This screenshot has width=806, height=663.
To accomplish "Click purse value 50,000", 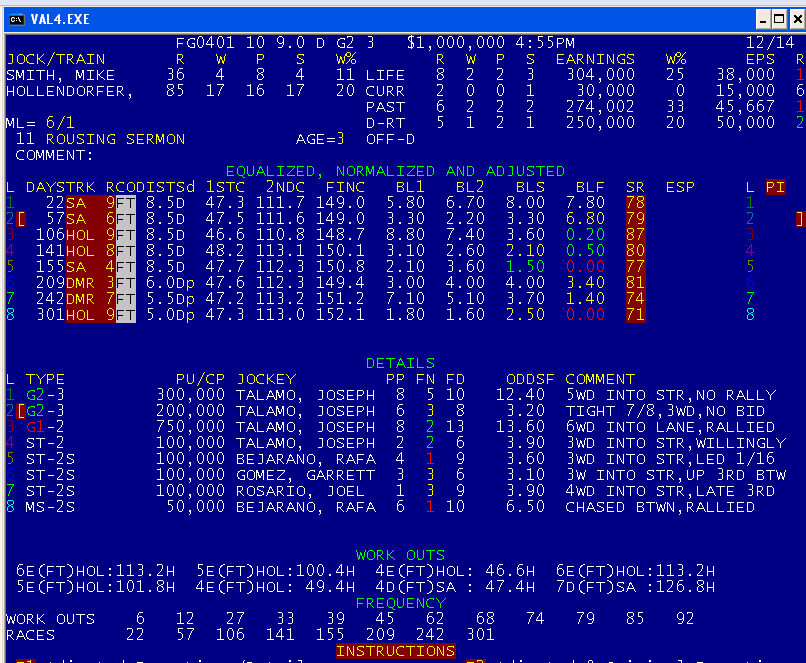I will pyautogui.click(x=195, y=507).
